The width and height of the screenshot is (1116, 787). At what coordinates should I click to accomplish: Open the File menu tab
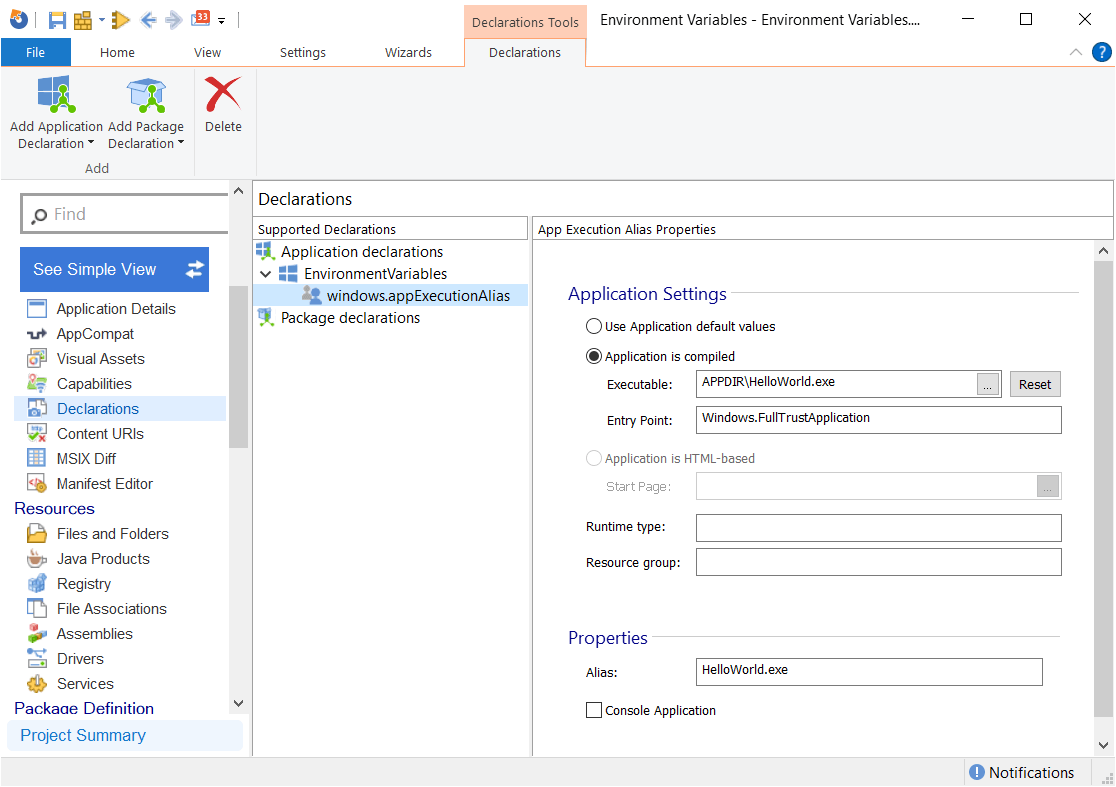pyautogui.click(x=35, y=53)
